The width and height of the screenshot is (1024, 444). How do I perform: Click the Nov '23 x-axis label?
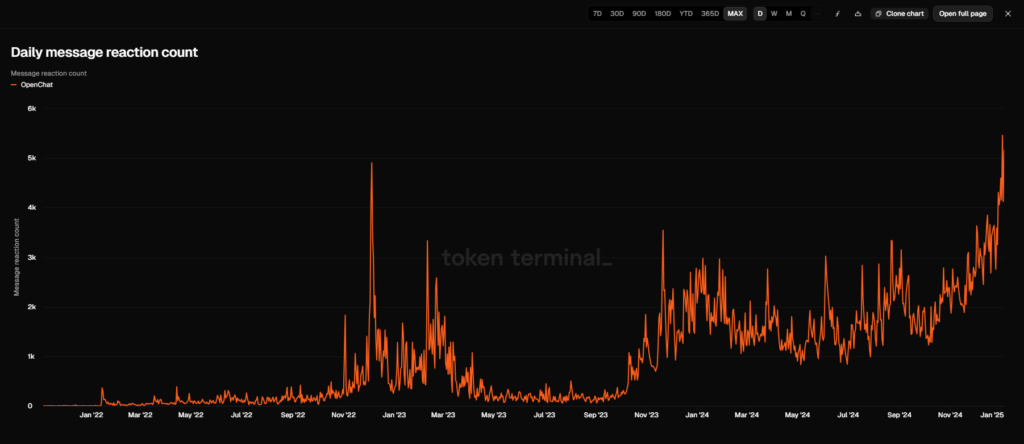coord(646,415)
